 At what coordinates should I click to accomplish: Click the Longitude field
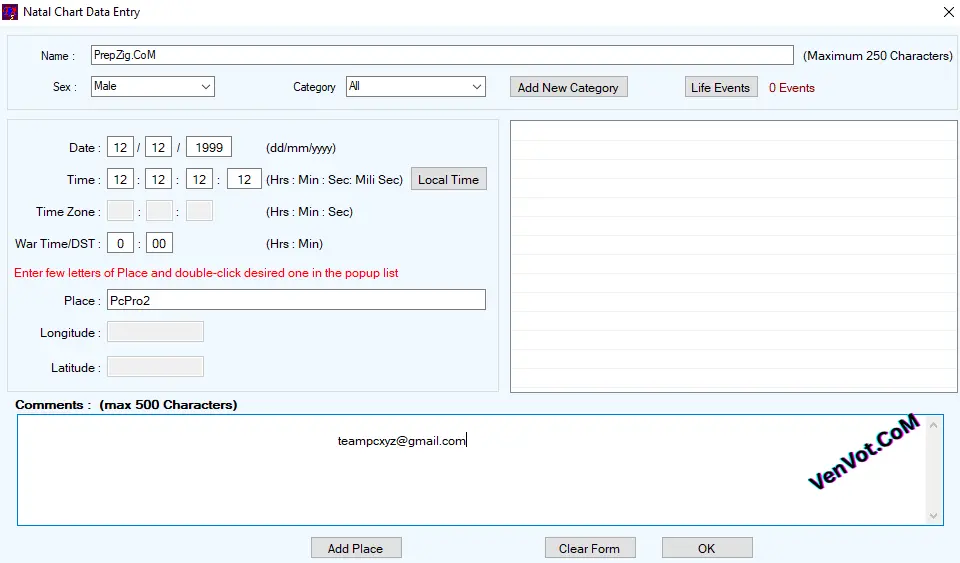156,332
